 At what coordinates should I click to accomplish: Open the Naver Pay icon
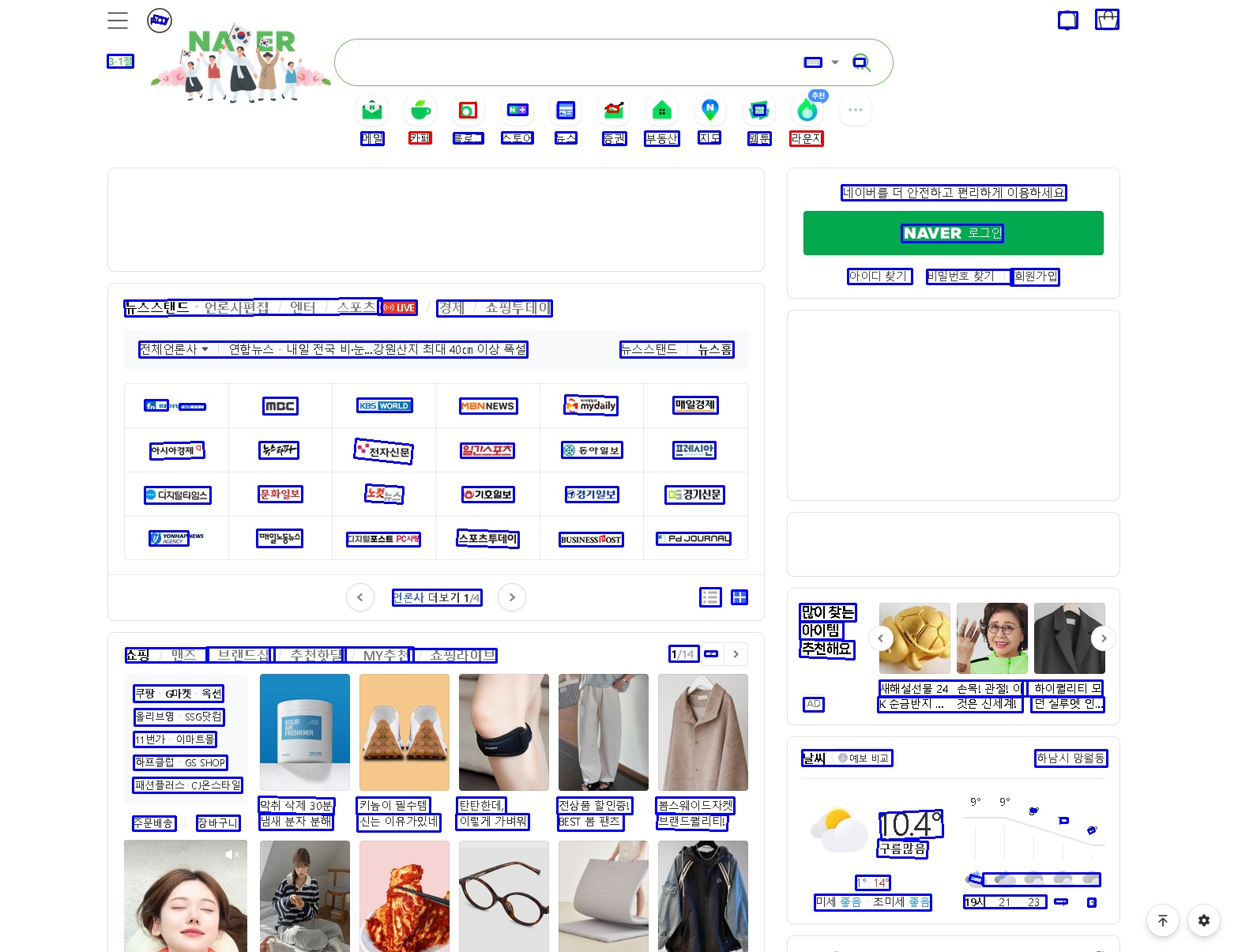click(x=160, y=21)
